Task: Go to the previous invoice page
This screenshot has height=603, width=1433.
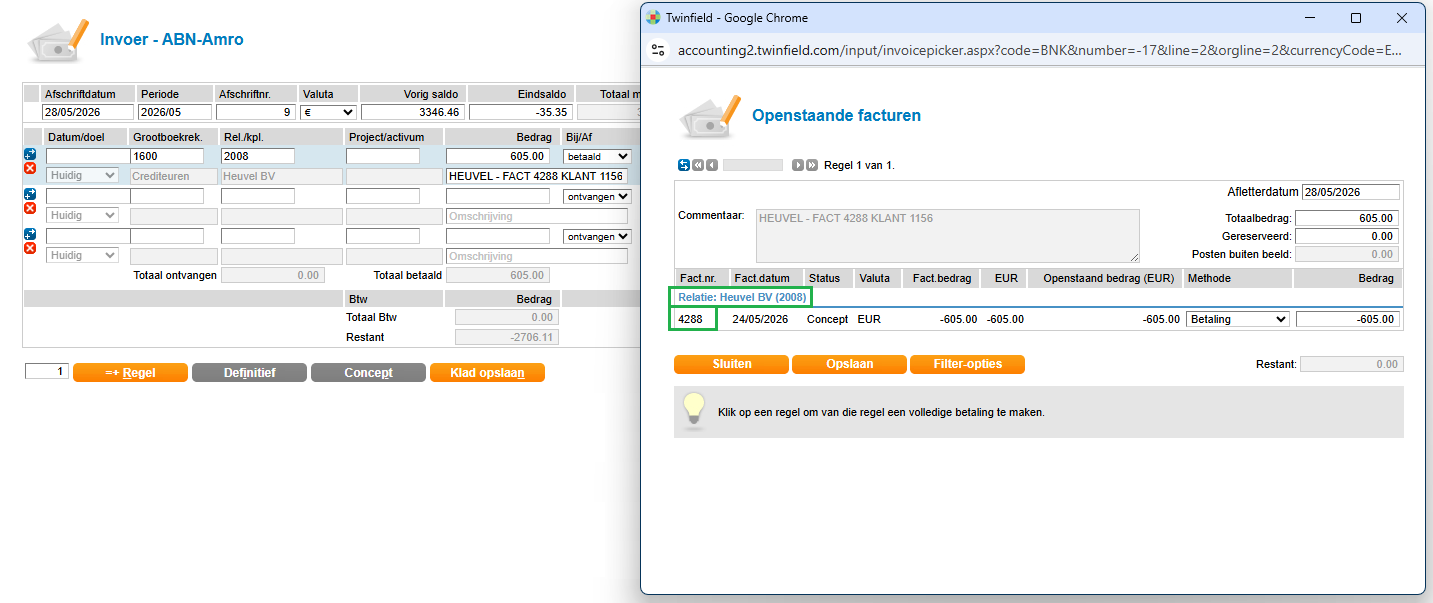Action: 711,165
